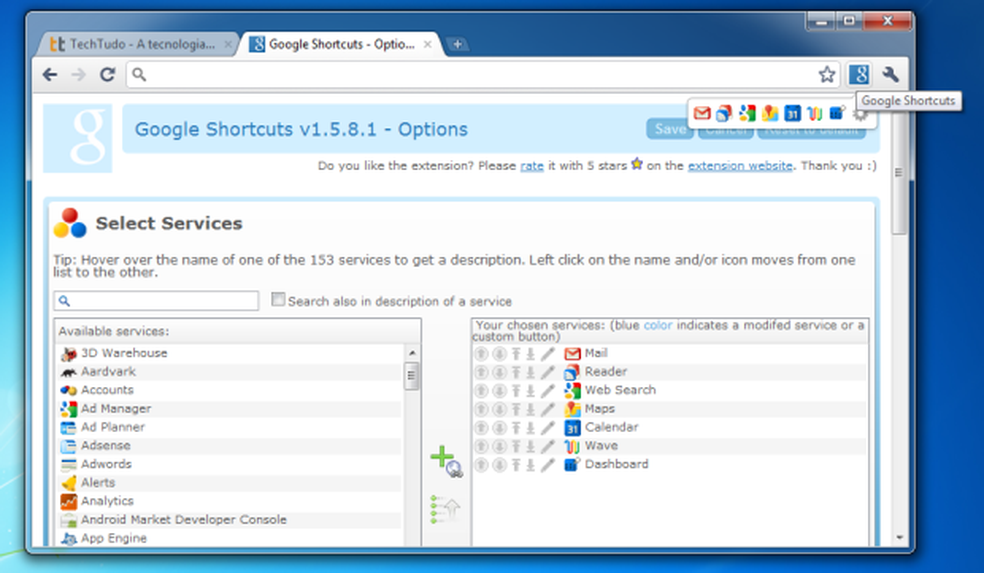Click the add separator icon below plus
The image size is (984, 573).
(x=446, y=509)
